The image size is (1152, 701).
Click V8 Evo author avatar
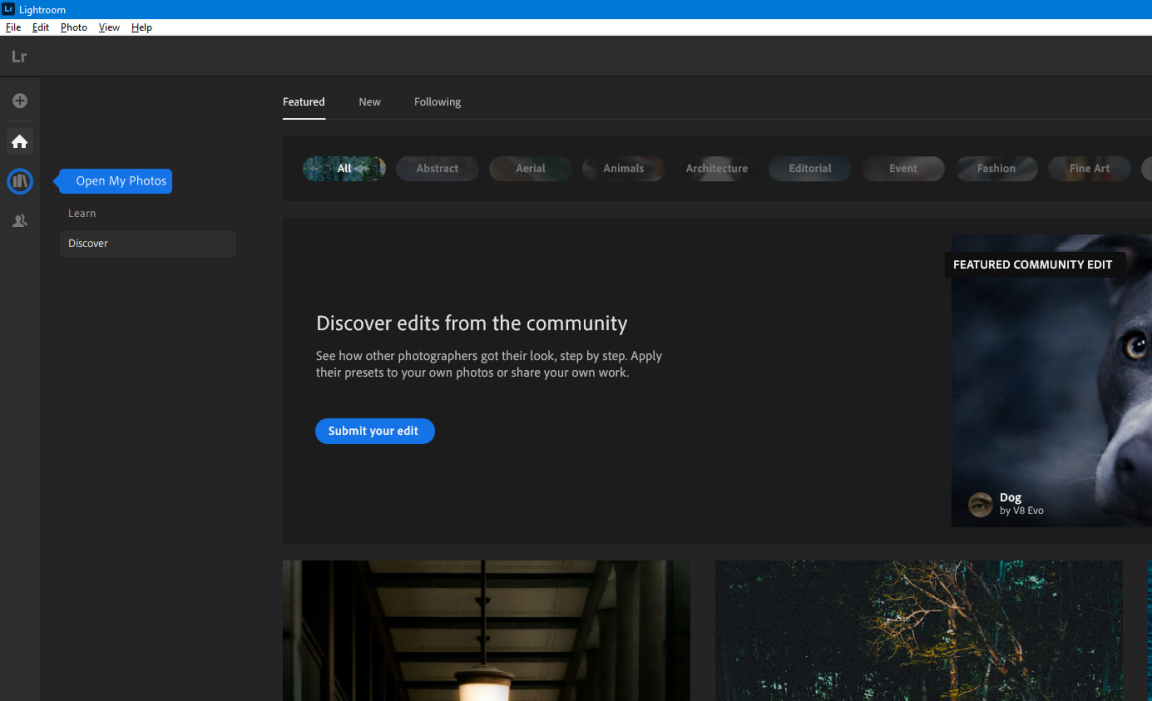pos(980,504)
